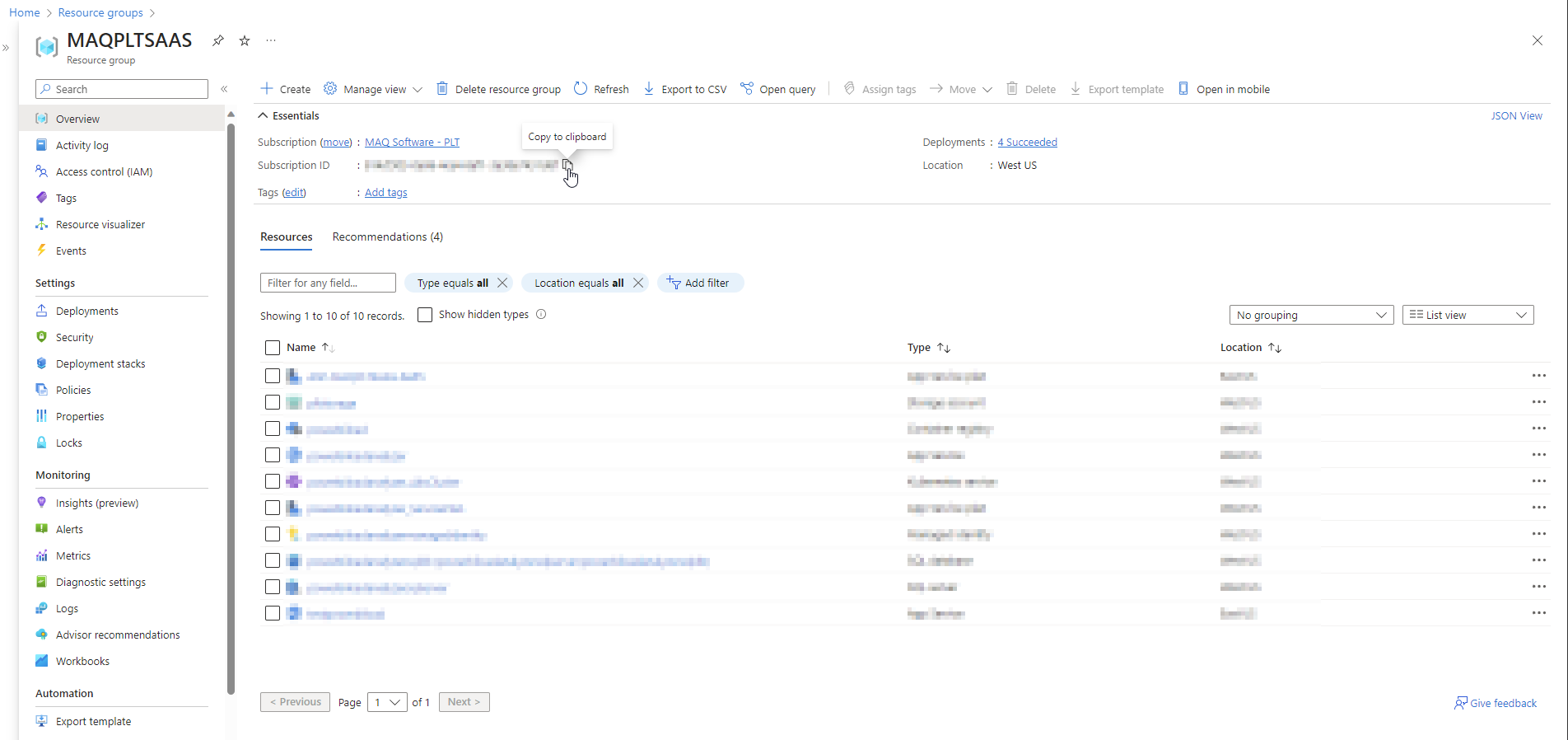Open the No grouping dropdown
The width and height of the screenshot is (1568, 740).
pos(1310,315)
